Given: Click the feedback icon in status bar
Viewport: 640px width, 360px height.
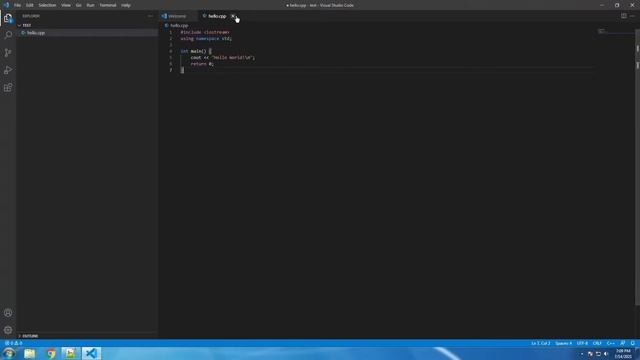Looking at the screenshot, I should [622, 343].
